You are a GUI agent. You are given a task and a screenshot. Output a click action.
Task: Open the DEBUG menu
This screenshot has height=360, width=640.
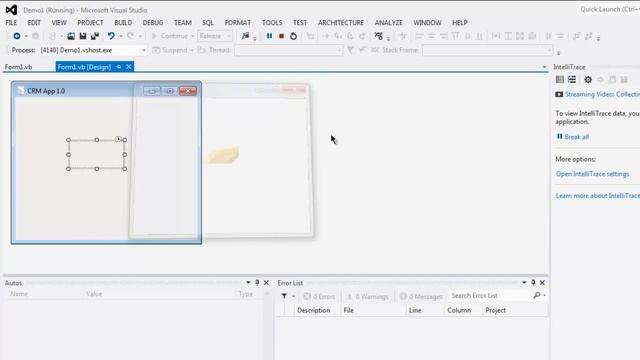(153, 23)
